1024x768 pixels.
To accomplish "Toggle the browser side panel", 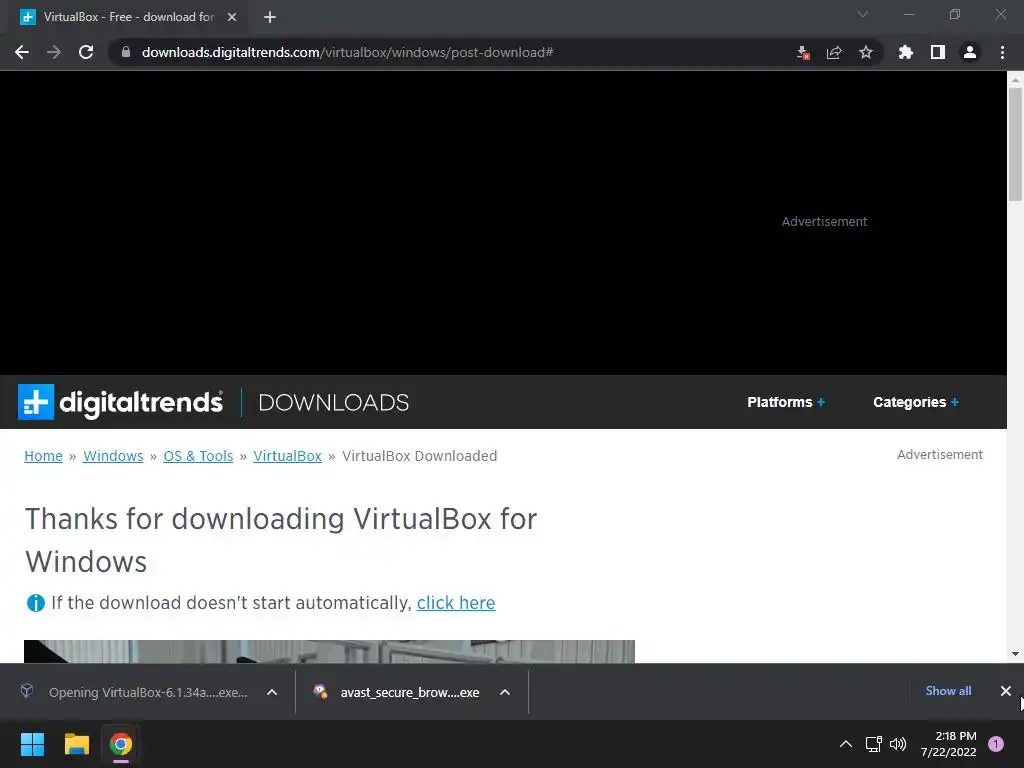I will tap(938, 52).
